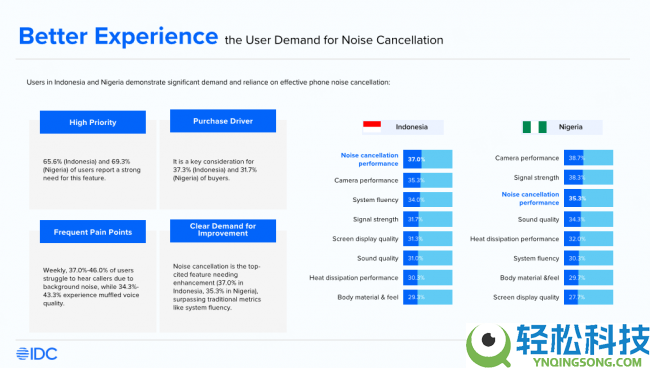Click Indonesia's 34.0% system fluency bar
This screenshot has width=650, height=368.
point(427,200)
